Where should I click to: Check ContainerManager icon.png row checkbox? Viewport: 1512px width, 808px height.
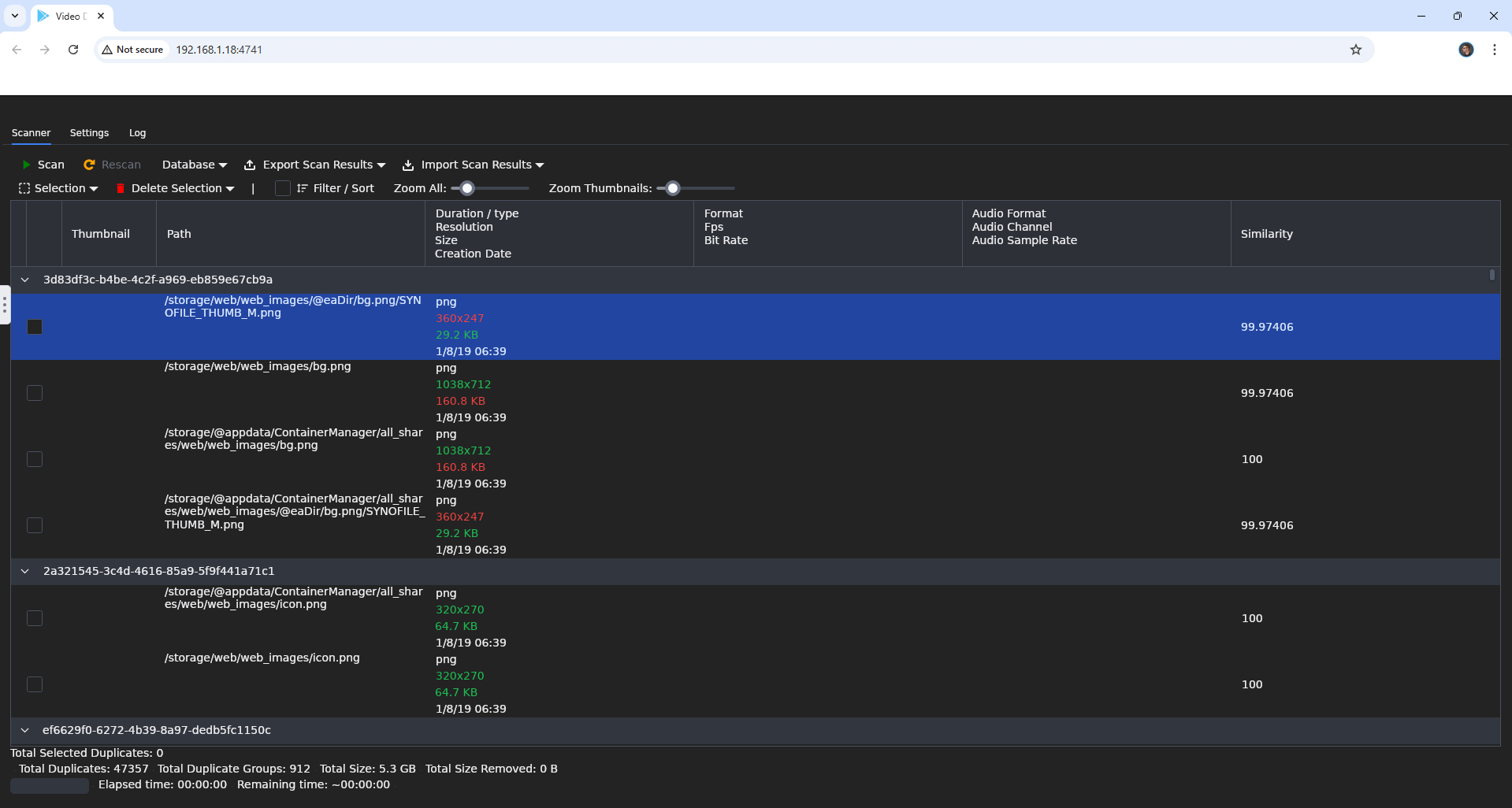pos(35,618)
